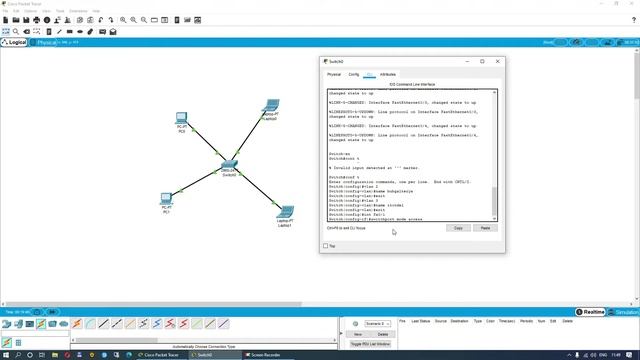The width and height of the screenshot is (640, 360).
Task: Activate the Delete tool
Action: 27,31
